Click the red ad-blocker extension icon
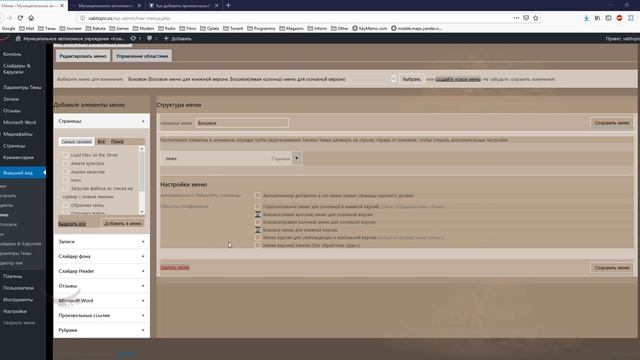The image size is (640, 360). (x=619, y=18)
